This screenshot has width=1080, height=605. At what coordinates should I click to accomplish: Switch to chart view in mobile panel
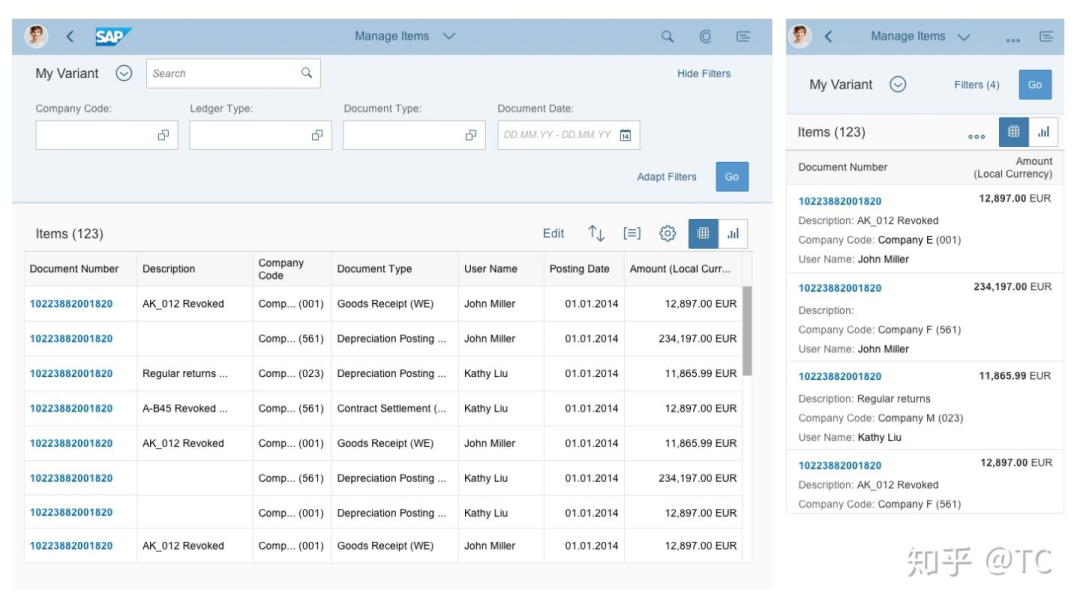point(1043,132)
